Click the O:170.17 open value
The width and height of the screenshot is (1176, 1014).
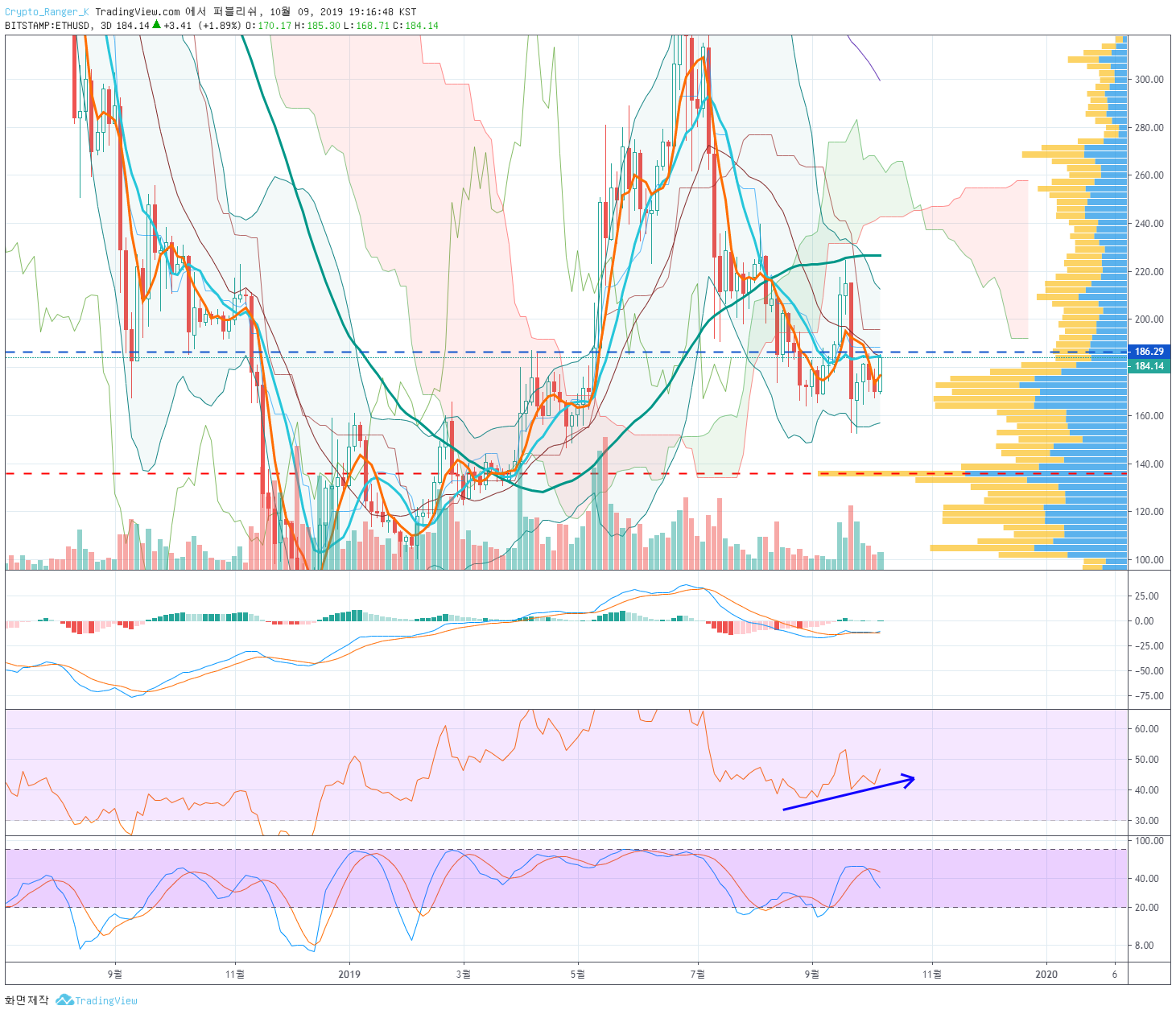pyautogui.click(x=269, y=26)
